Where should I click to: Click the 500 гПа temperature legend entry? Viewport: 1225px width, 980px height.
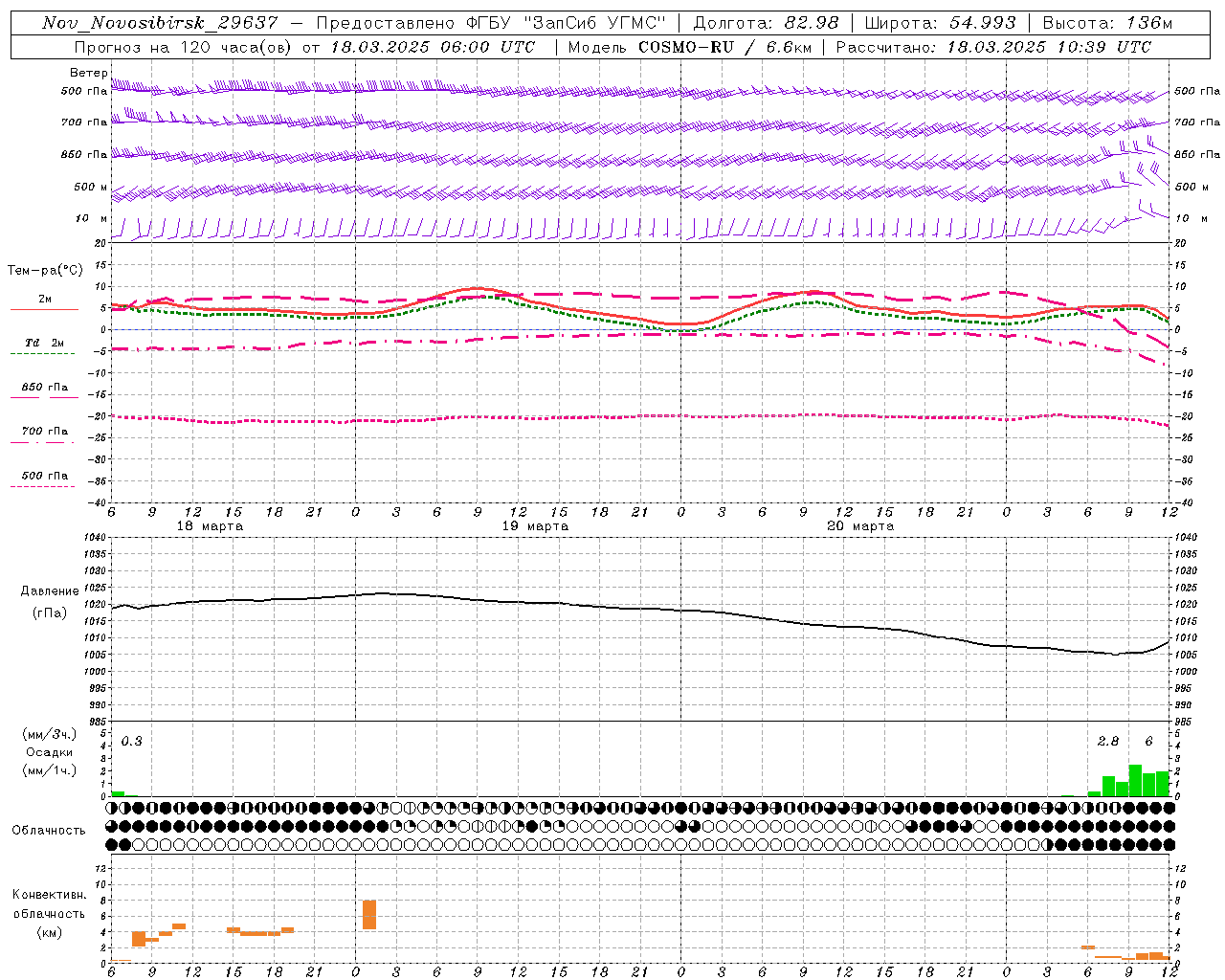45,476
